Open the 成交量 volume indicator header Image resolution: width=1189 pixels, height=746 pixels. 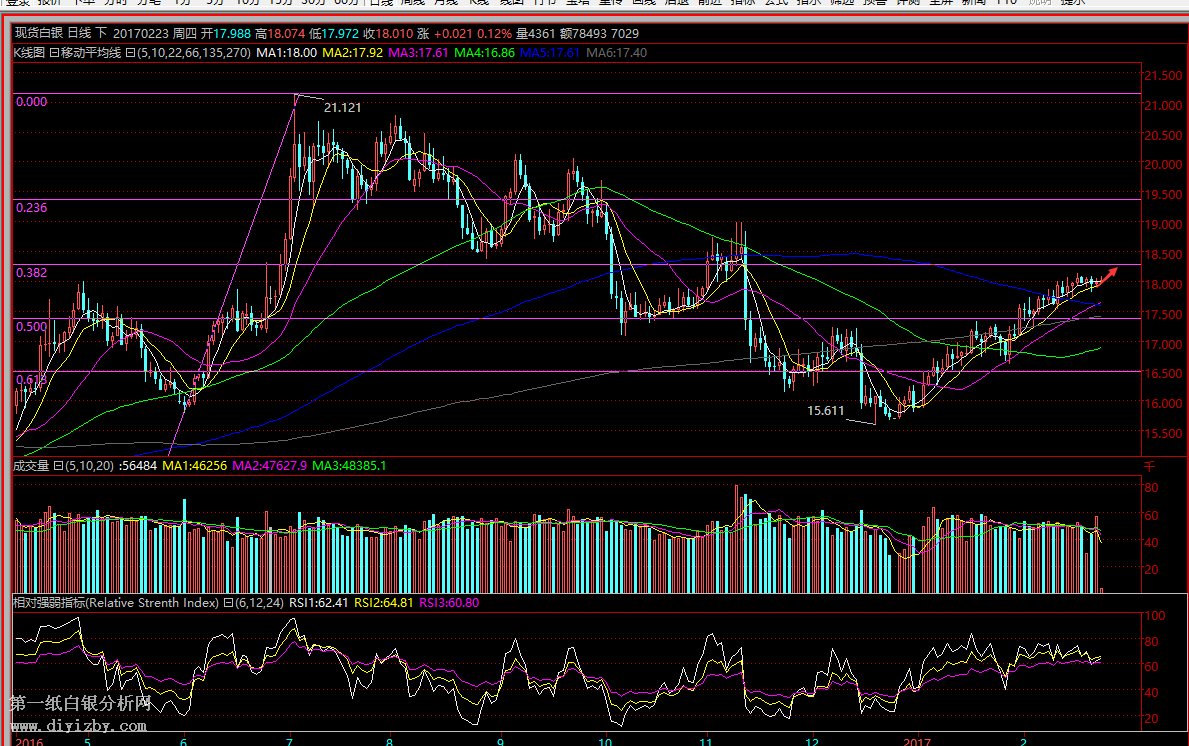30,466
